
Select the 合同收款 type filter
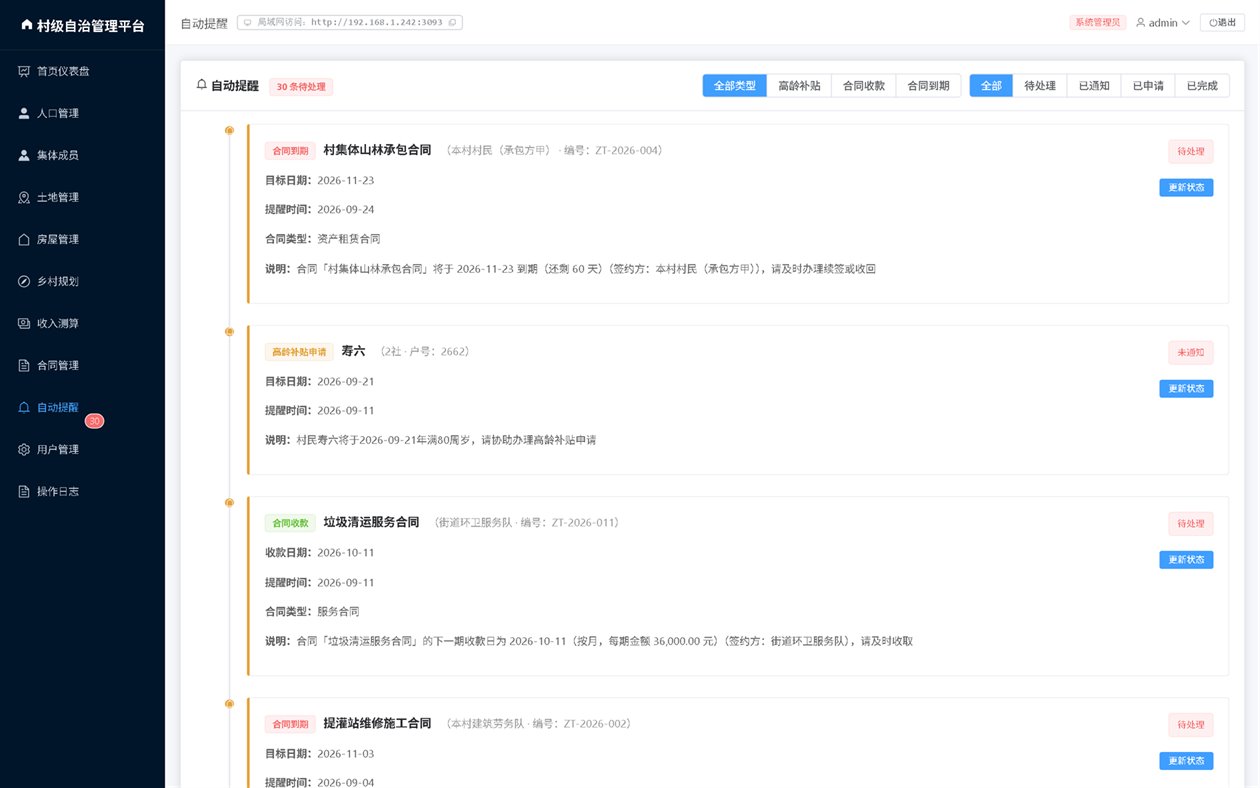[x=864, y=86]
